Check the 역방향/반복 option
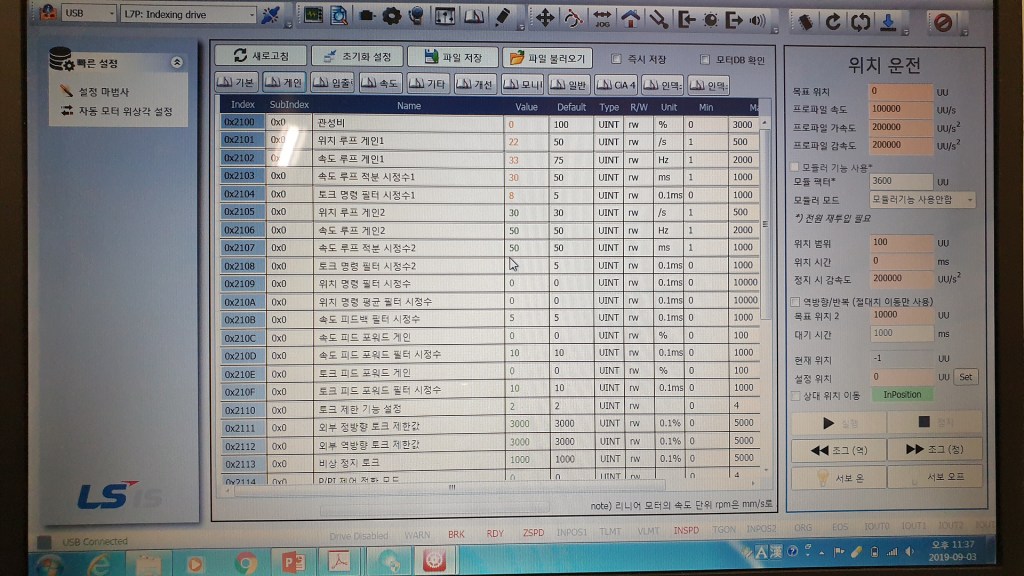Image resolution: width=1024 pixels, height=576 pixels. point(795,301)
